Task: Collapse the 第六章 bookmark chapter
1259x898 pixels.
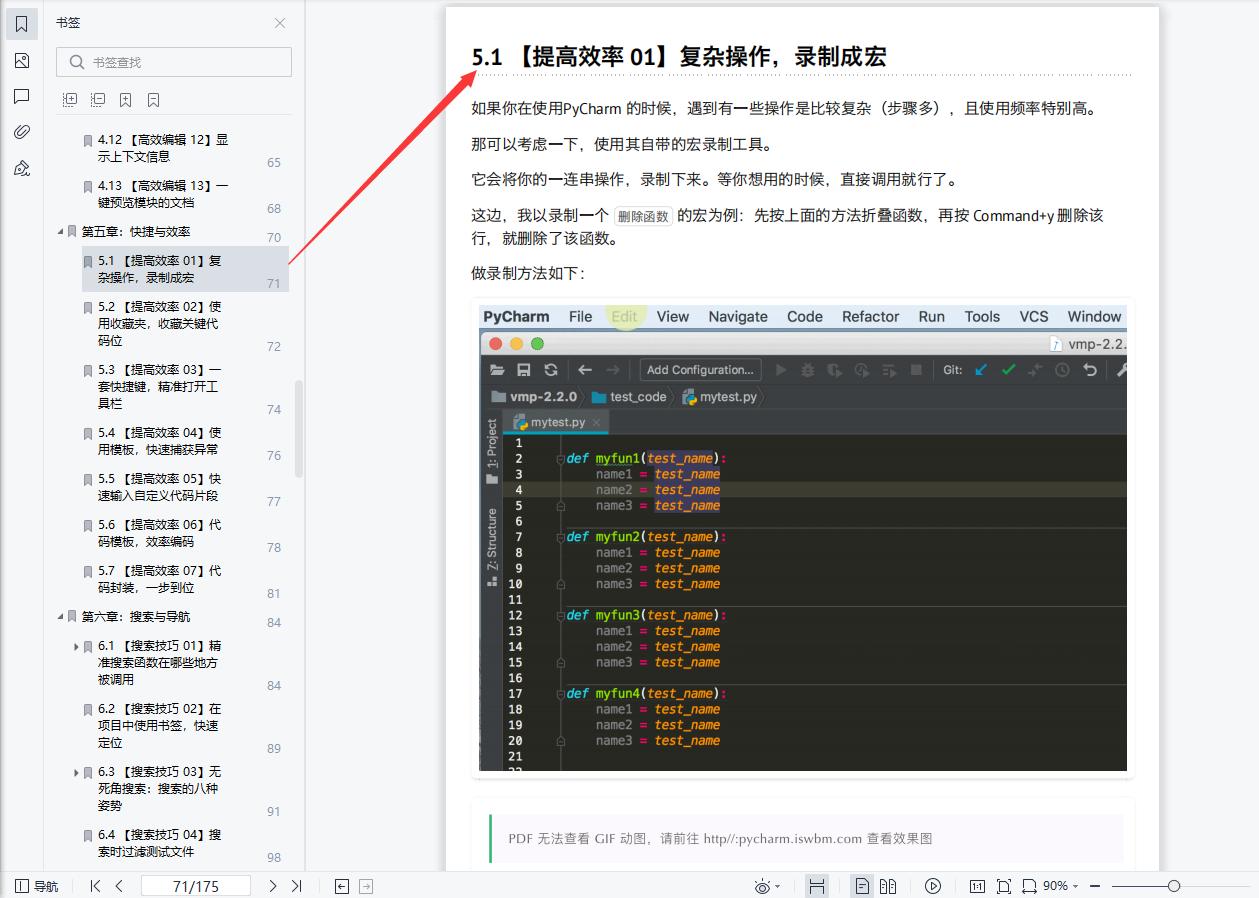Action: pos(60,616)
